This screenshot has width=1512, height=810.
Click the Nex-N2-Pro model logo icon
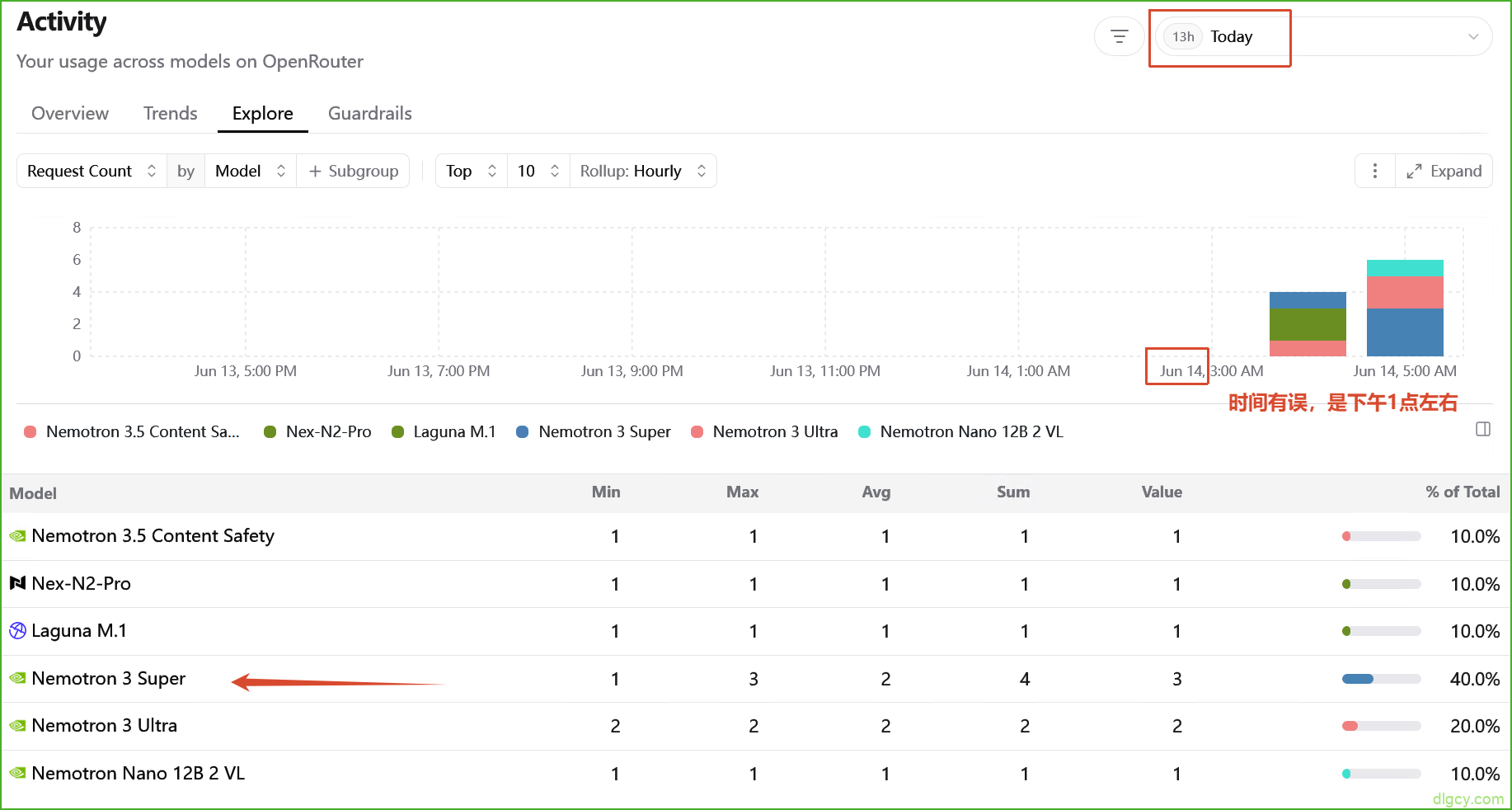(x=17, y=583)
